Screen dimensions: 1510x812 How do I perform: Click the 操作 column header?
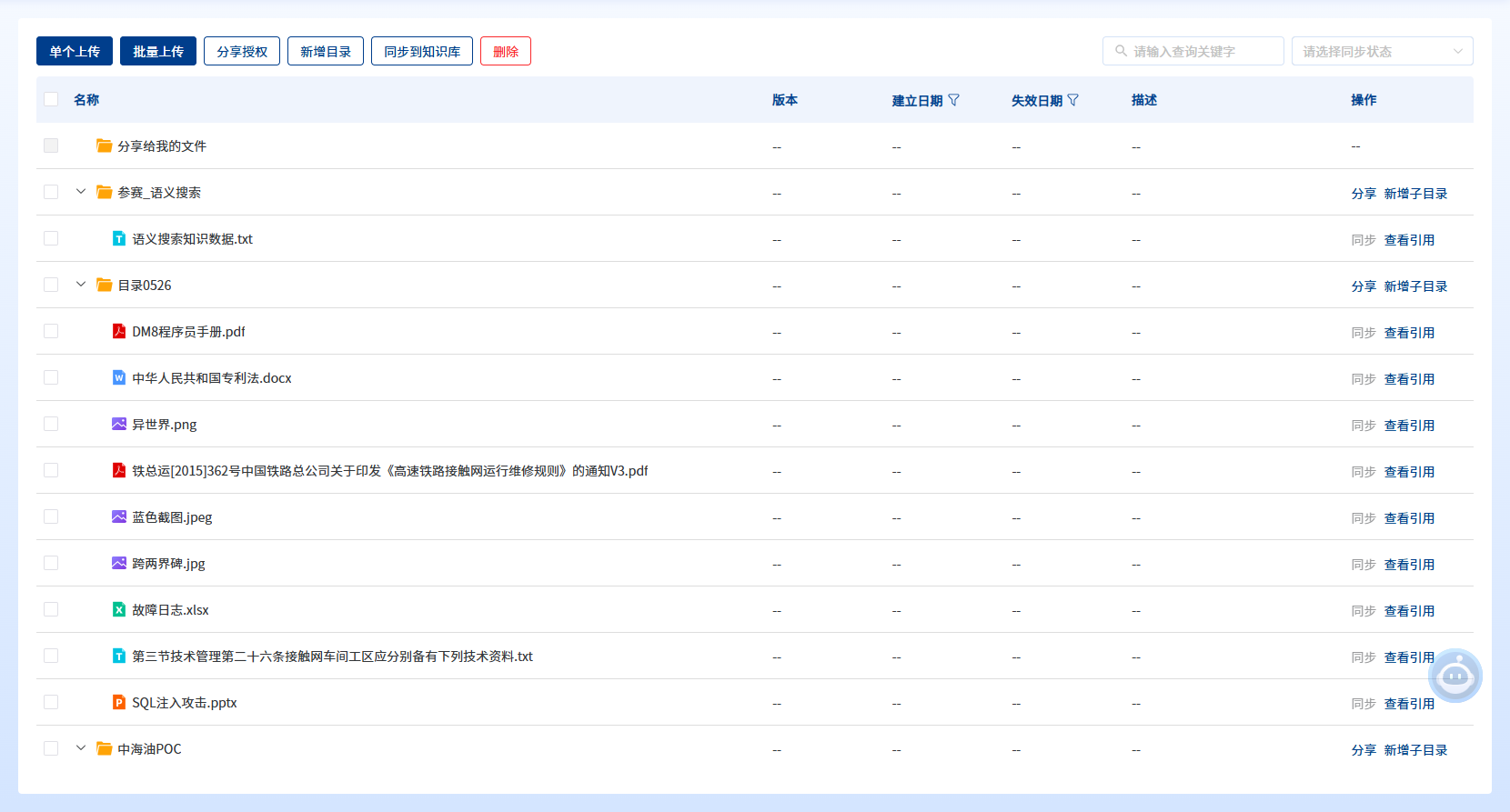[x=1364, y=100]
